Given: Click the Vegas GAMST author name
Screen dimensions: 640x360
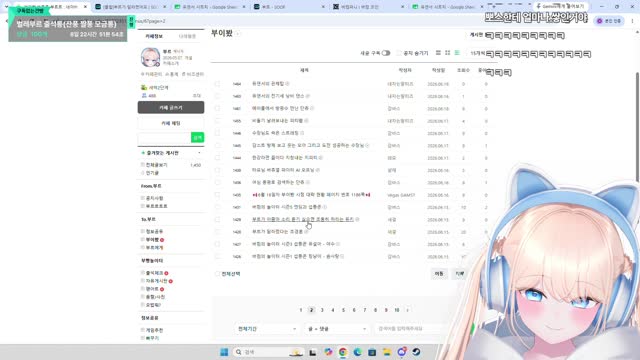Looking at the screenshot, I should (x=401, y=195).
